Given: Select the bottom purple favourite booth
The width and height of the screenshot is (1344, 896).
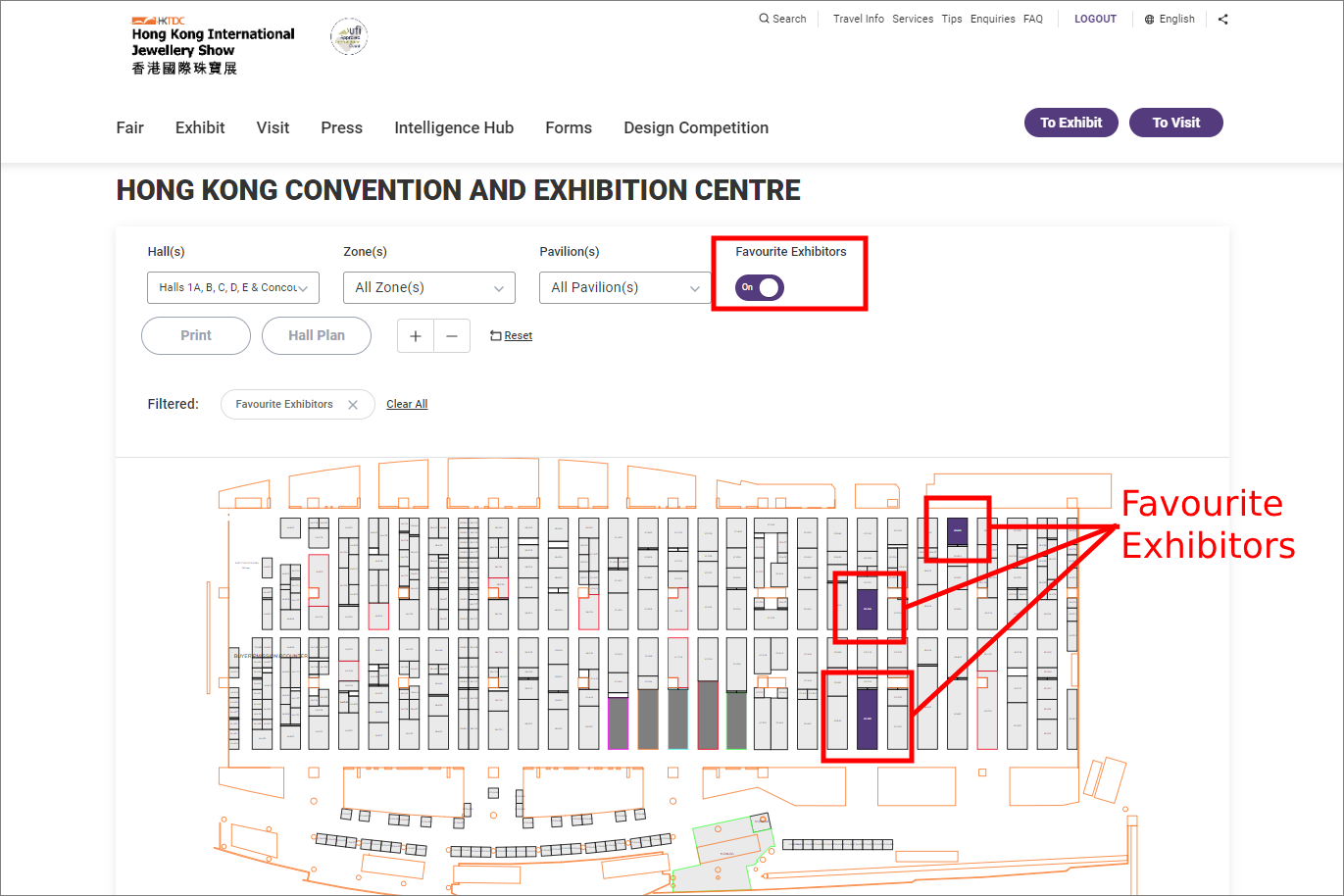Looking at the screenshot, I should click(867, 719).
